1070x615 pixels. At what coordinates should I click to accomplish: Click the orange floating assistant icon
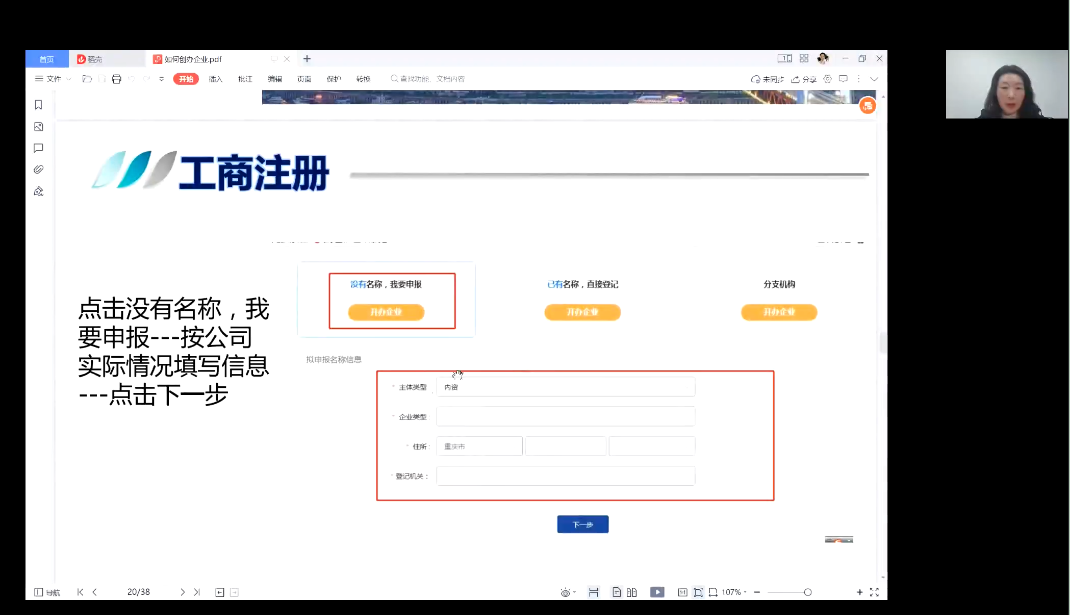[867, 106]
